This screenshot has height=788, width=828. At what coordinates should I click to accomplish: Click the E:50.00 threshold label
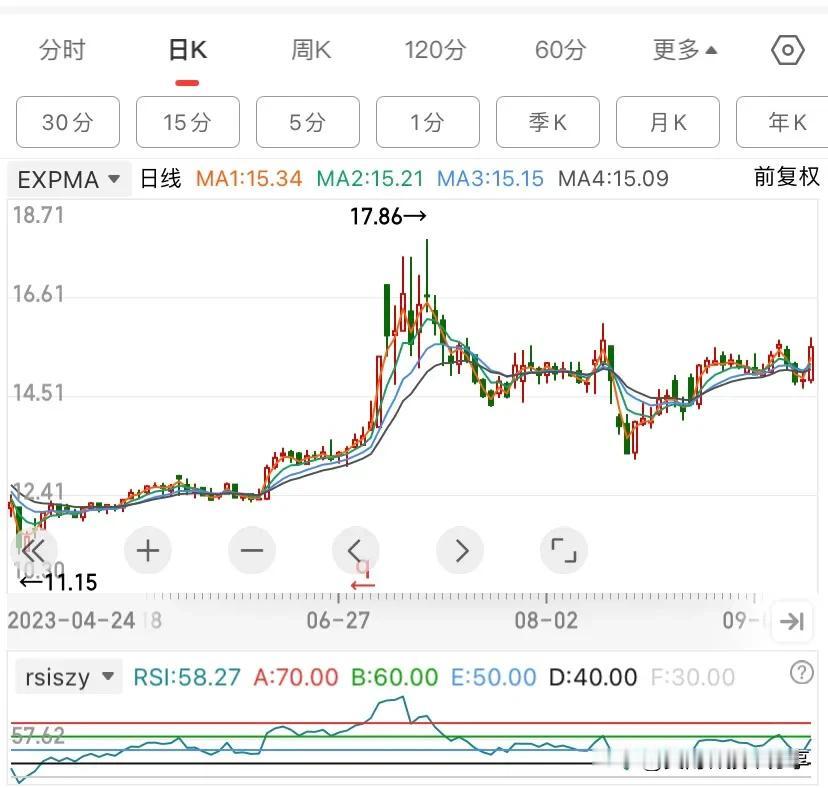point(493,677)
